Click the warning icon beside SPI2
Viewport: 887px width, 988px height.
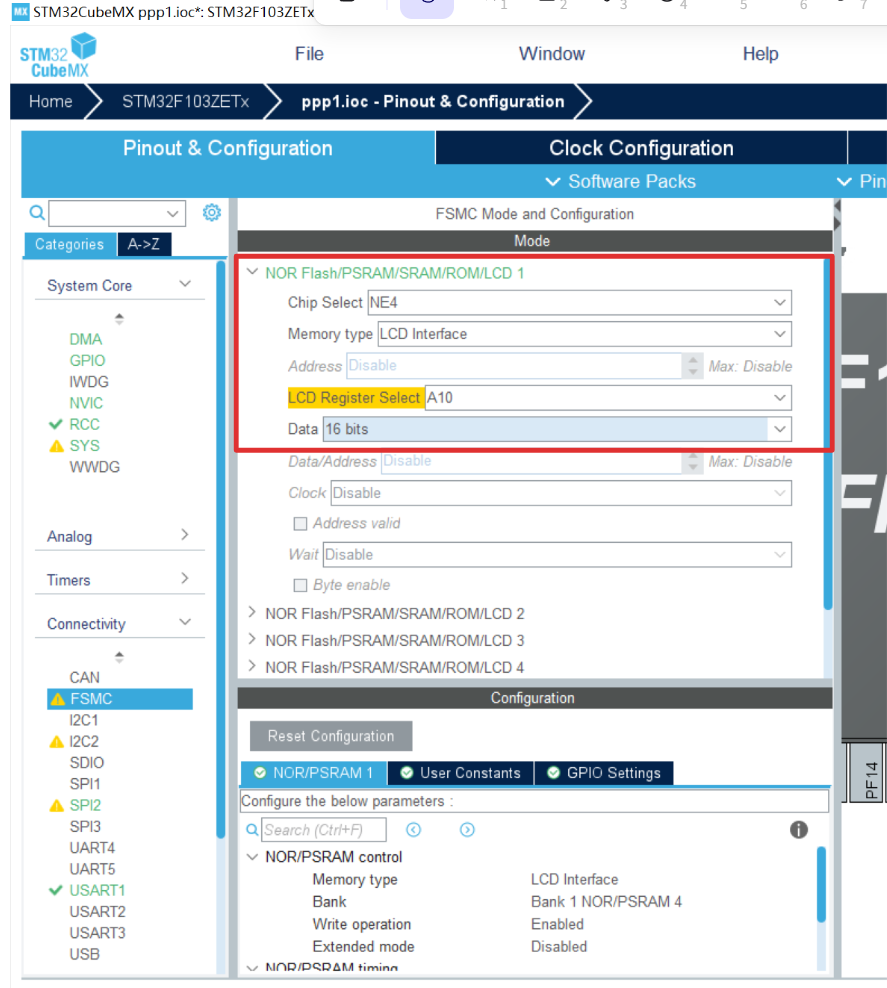[57, 805]
